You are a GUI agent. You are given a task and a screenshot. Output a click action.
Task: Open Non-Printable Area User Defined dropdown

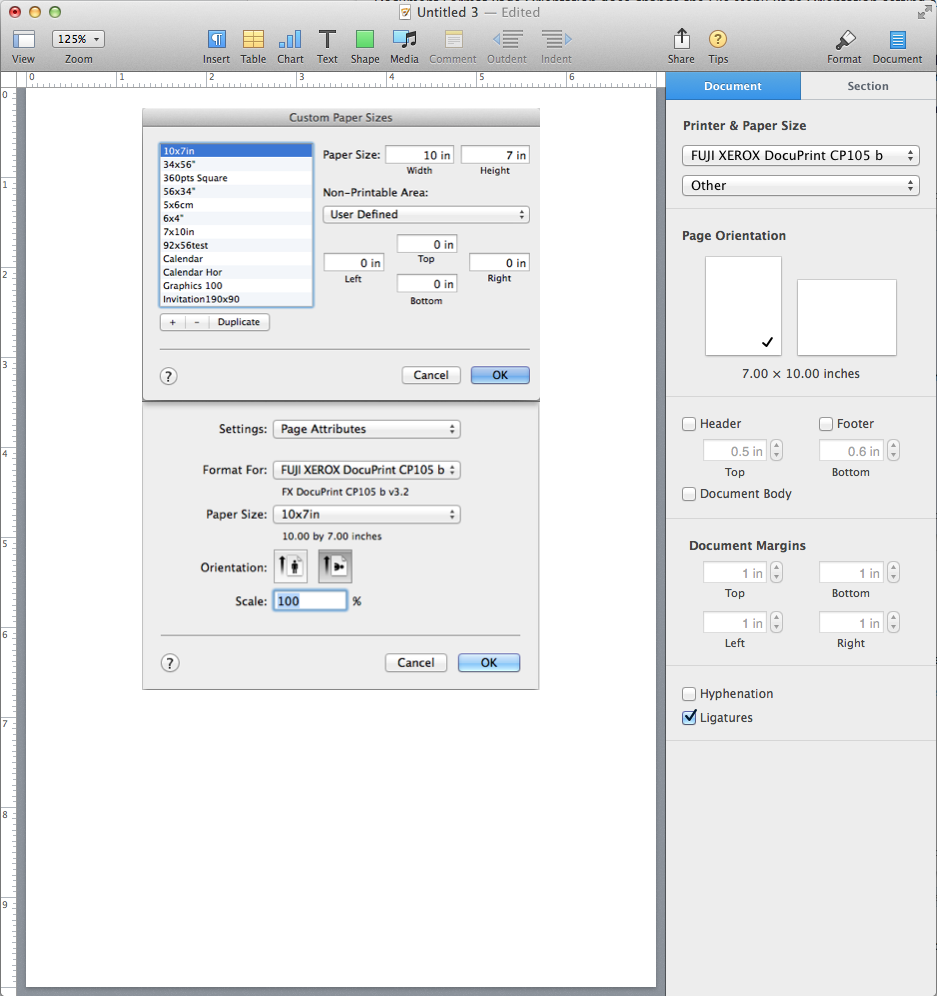pyautogui.click(x=426, y=215)
